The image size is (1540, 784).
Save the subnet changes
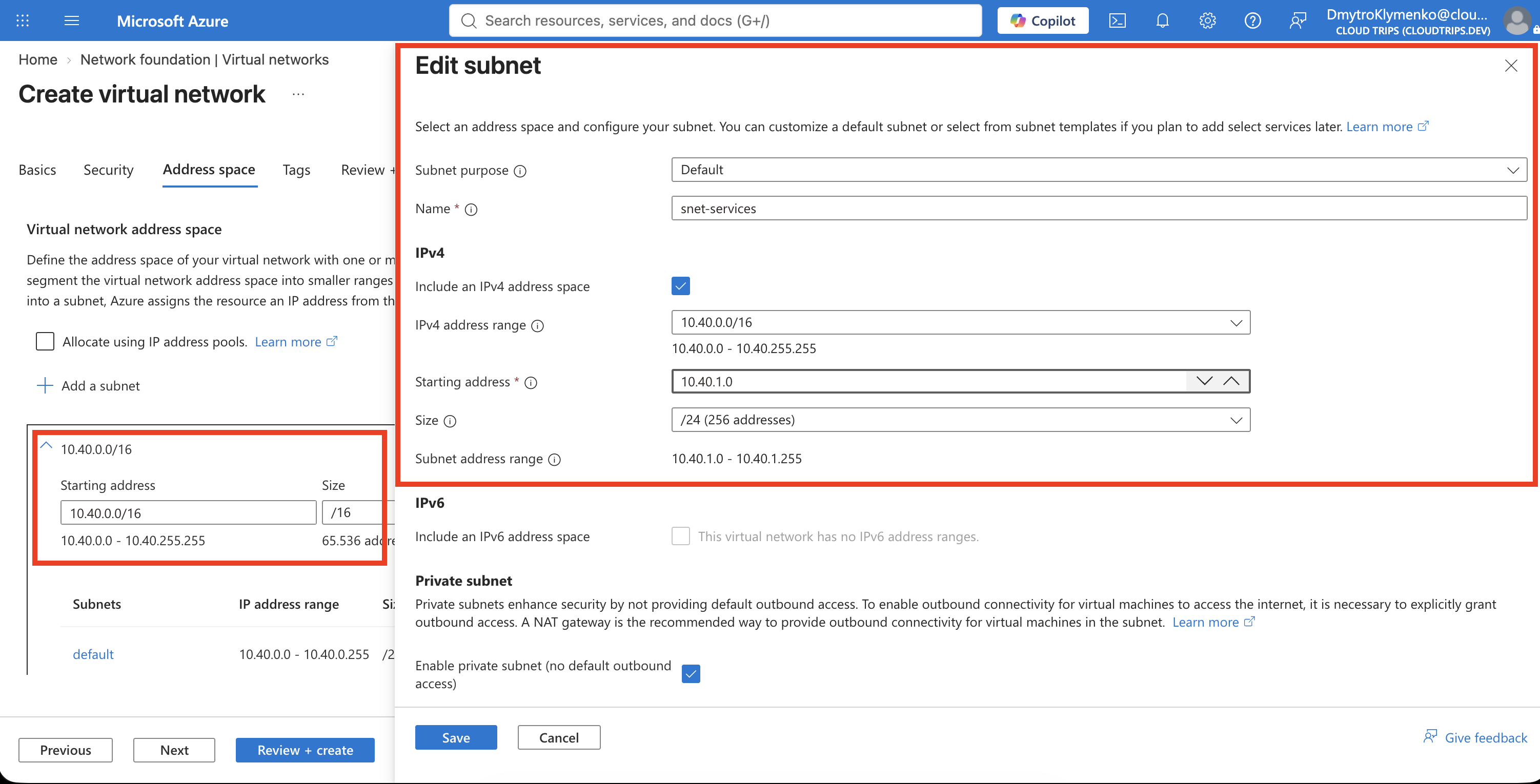[456, 737]
